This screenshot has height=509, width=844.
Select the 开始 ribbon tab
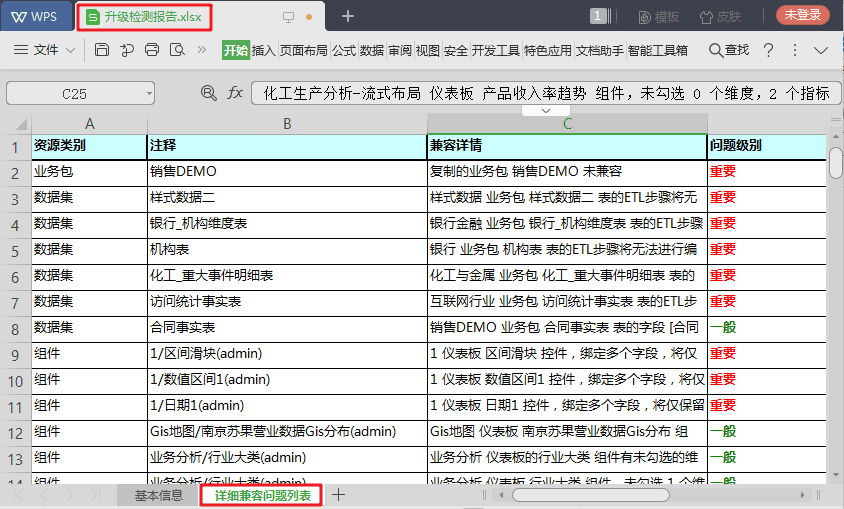[236, 51]
